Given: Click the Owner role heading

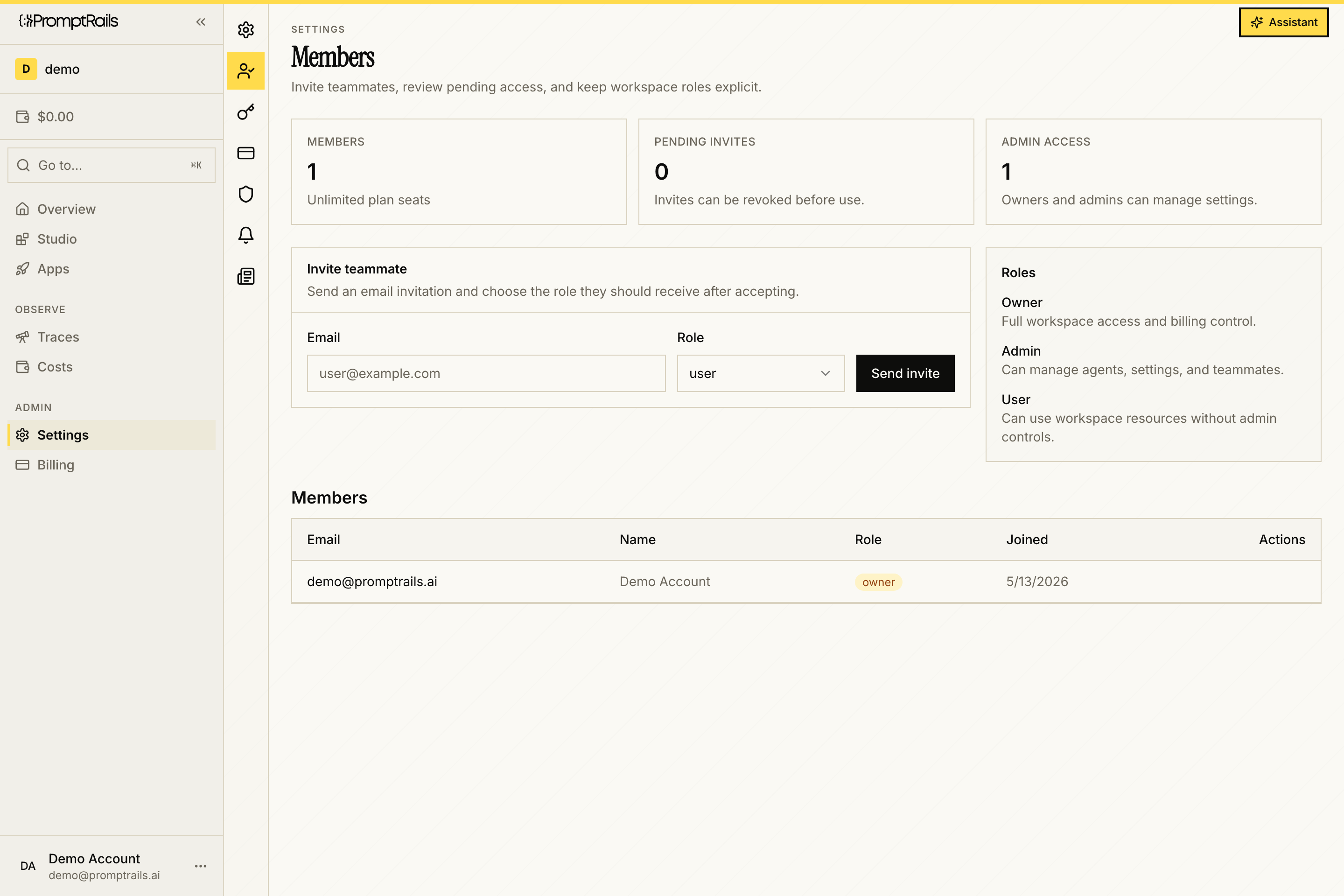Looking at the screenshot, I should click(1022, 302).
